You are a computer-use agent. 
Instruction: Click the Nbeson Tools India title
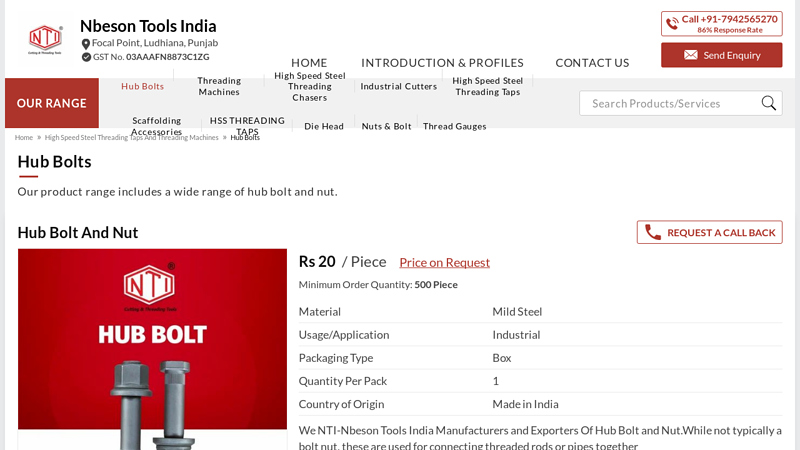click(148, 26)
